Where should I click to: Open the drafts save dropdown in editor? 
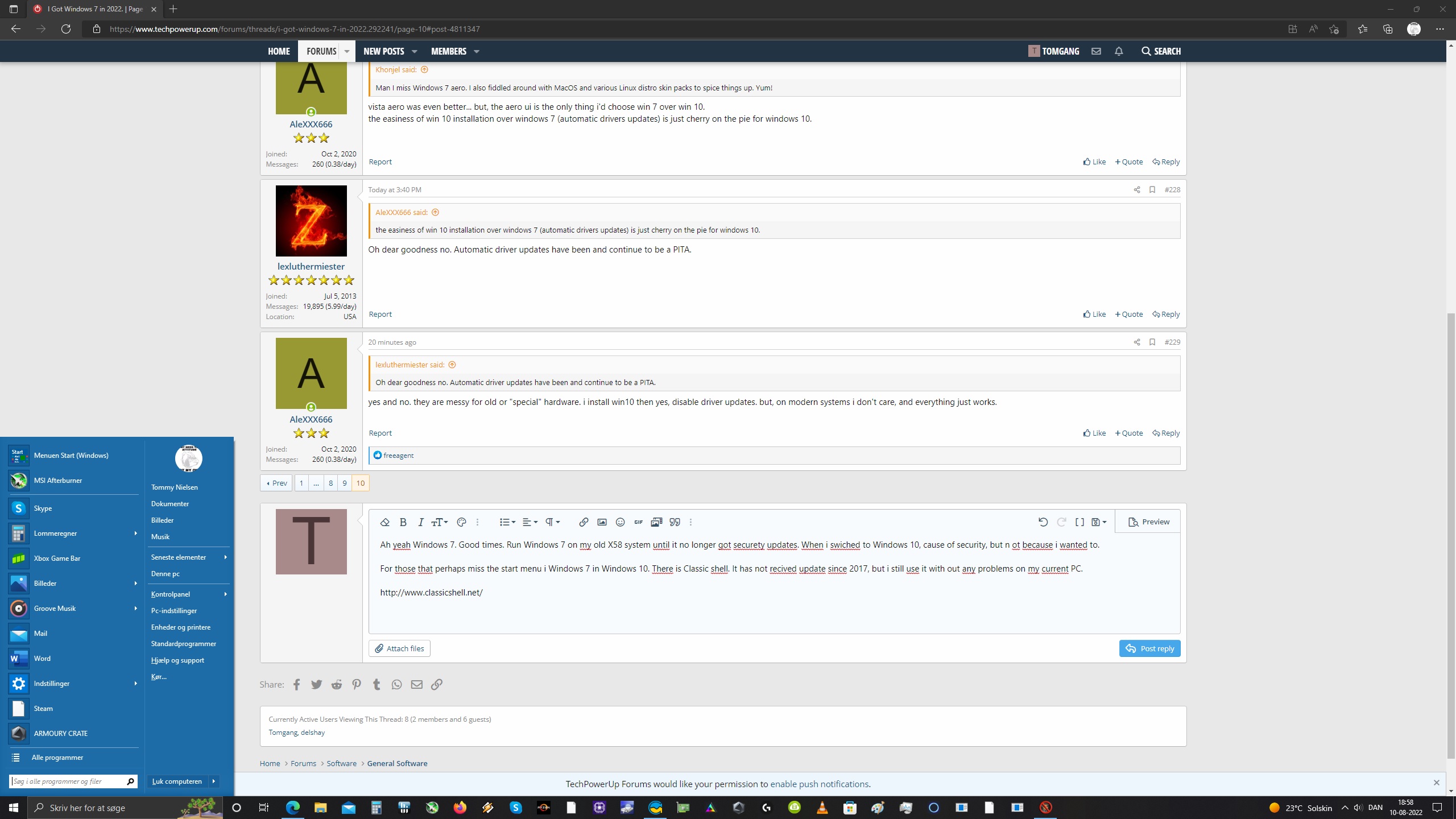pyautogui.click(x=1099, y=522)
